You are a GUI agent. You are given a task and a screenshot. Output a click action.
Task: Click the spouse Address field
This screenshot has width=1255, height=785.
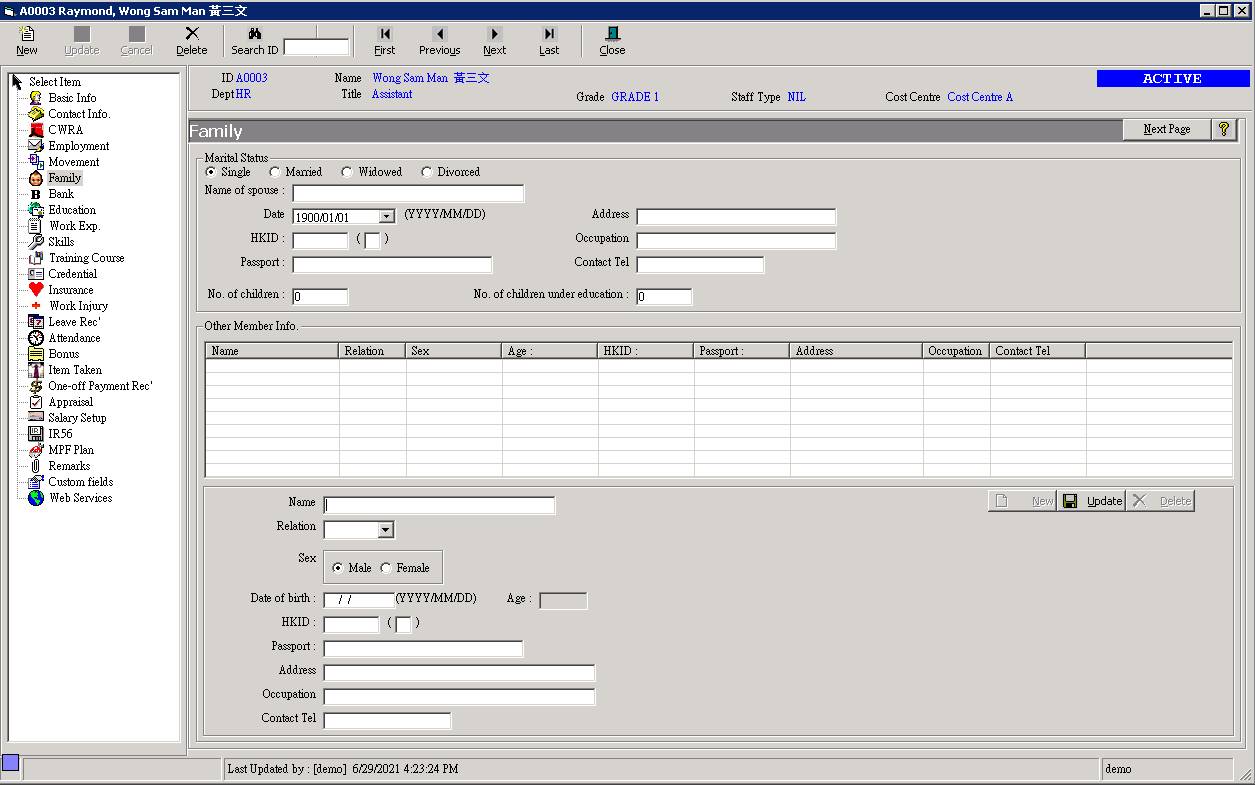tap(736, 217)
